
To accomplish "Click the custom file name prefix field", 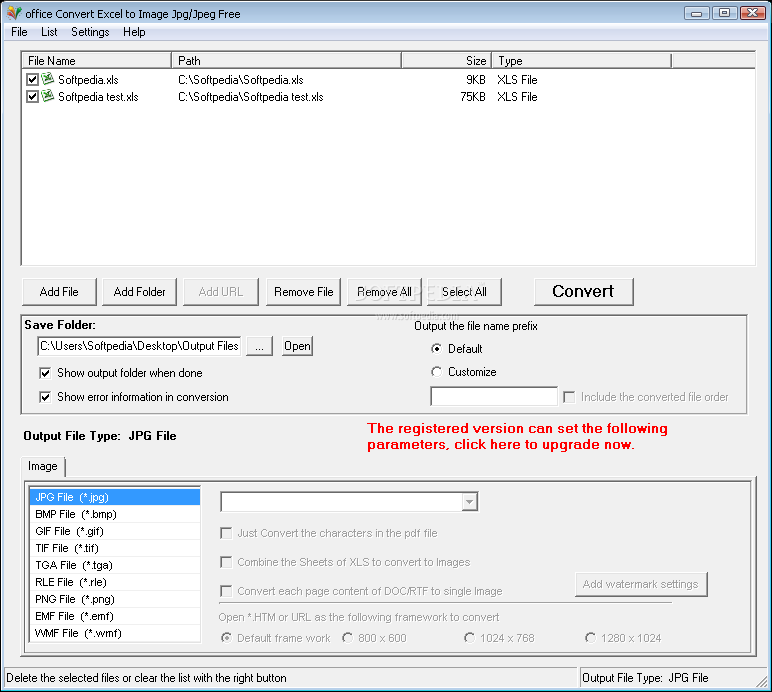I will 494,396.
